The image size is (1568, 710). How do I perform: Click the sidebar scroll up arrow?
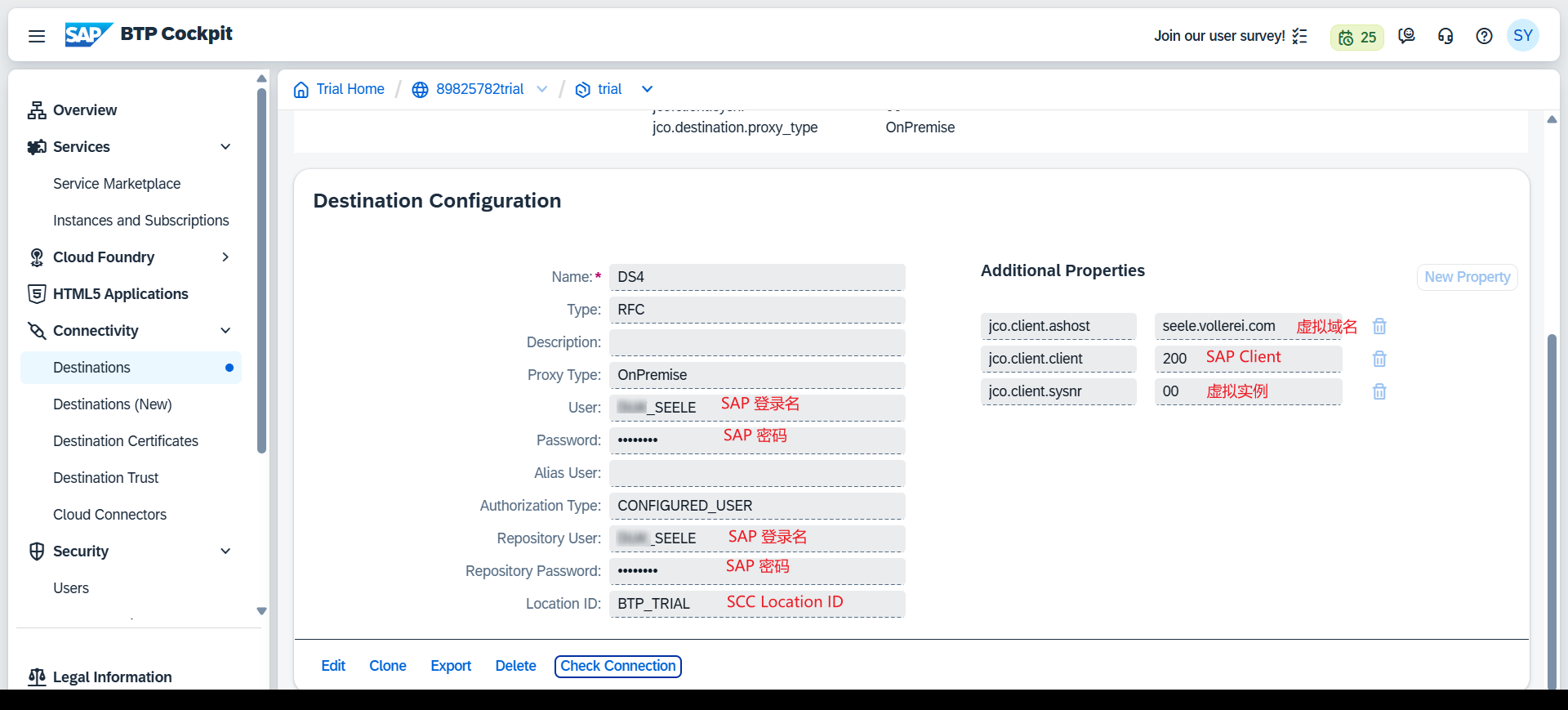click(x=261, y=78)
